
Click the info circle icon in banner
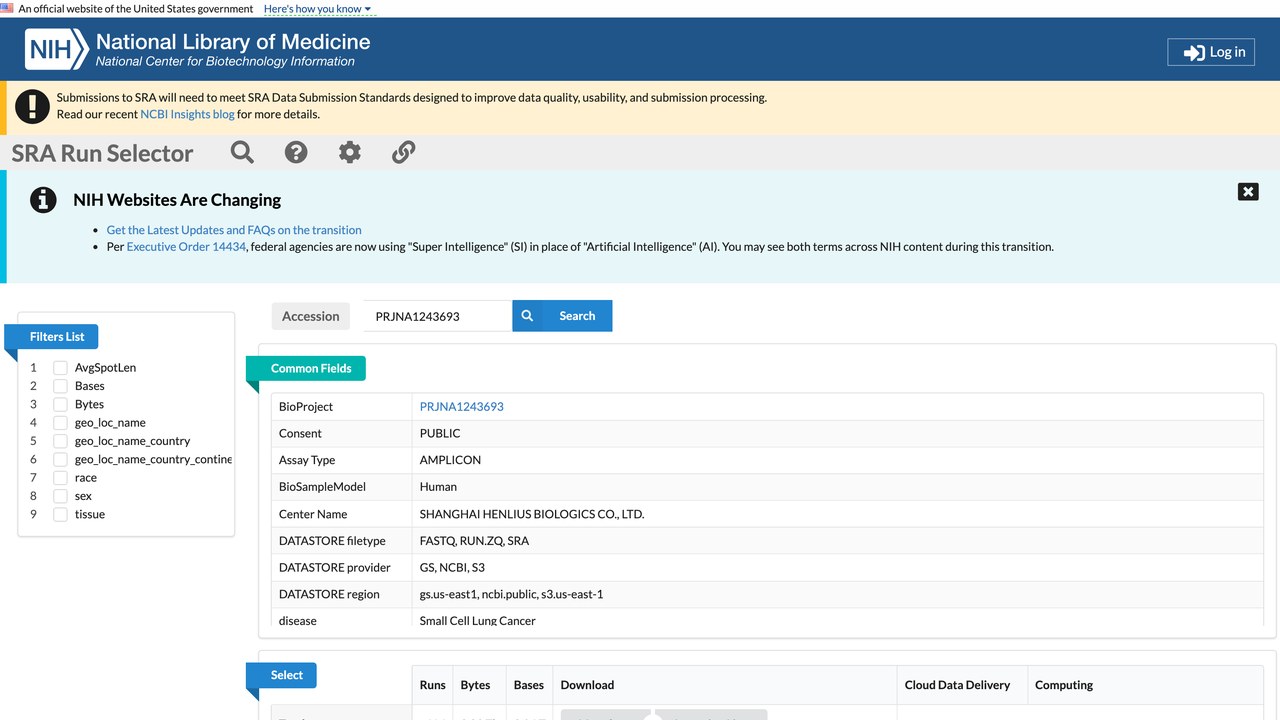tap(43, 200)
